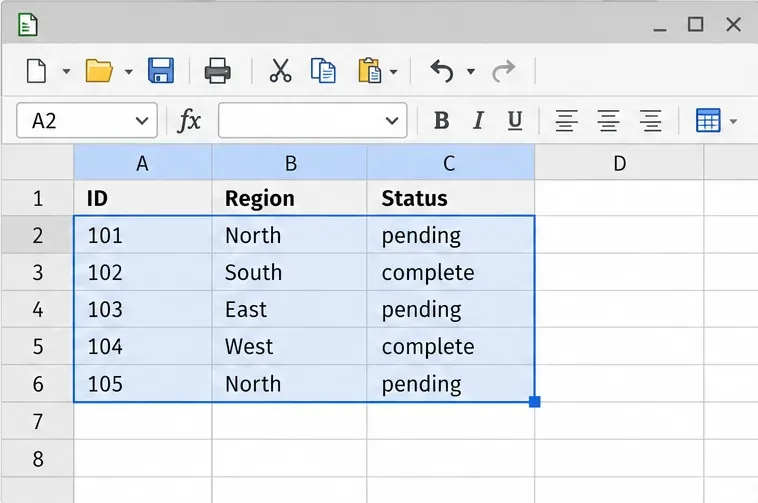The width and height of the screenshot is (758, 503).
Task: Click the fill handle of the selection
Action: 535,402
